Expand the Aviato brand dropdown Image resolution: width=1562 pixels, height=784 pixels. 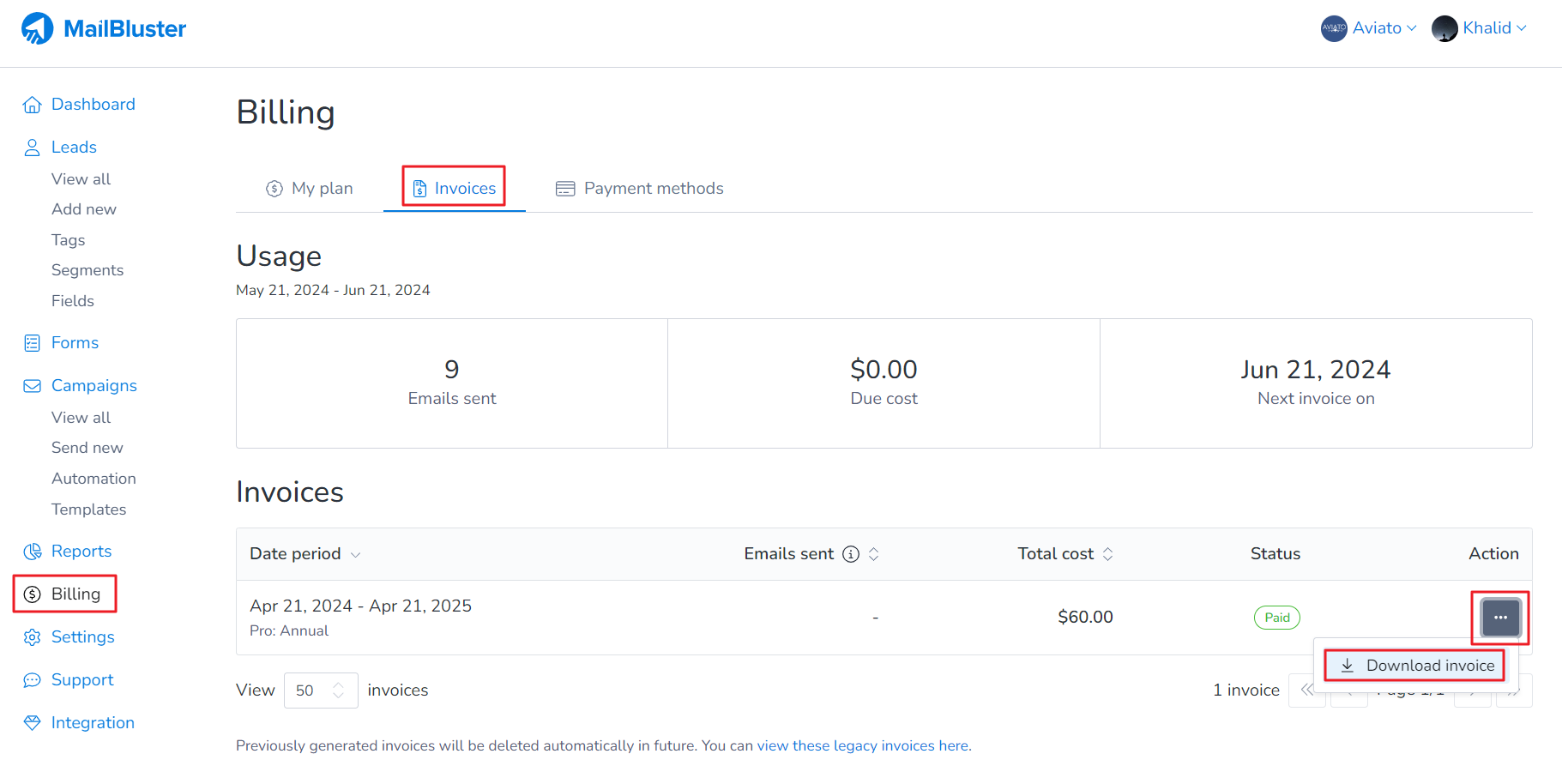1369,28
